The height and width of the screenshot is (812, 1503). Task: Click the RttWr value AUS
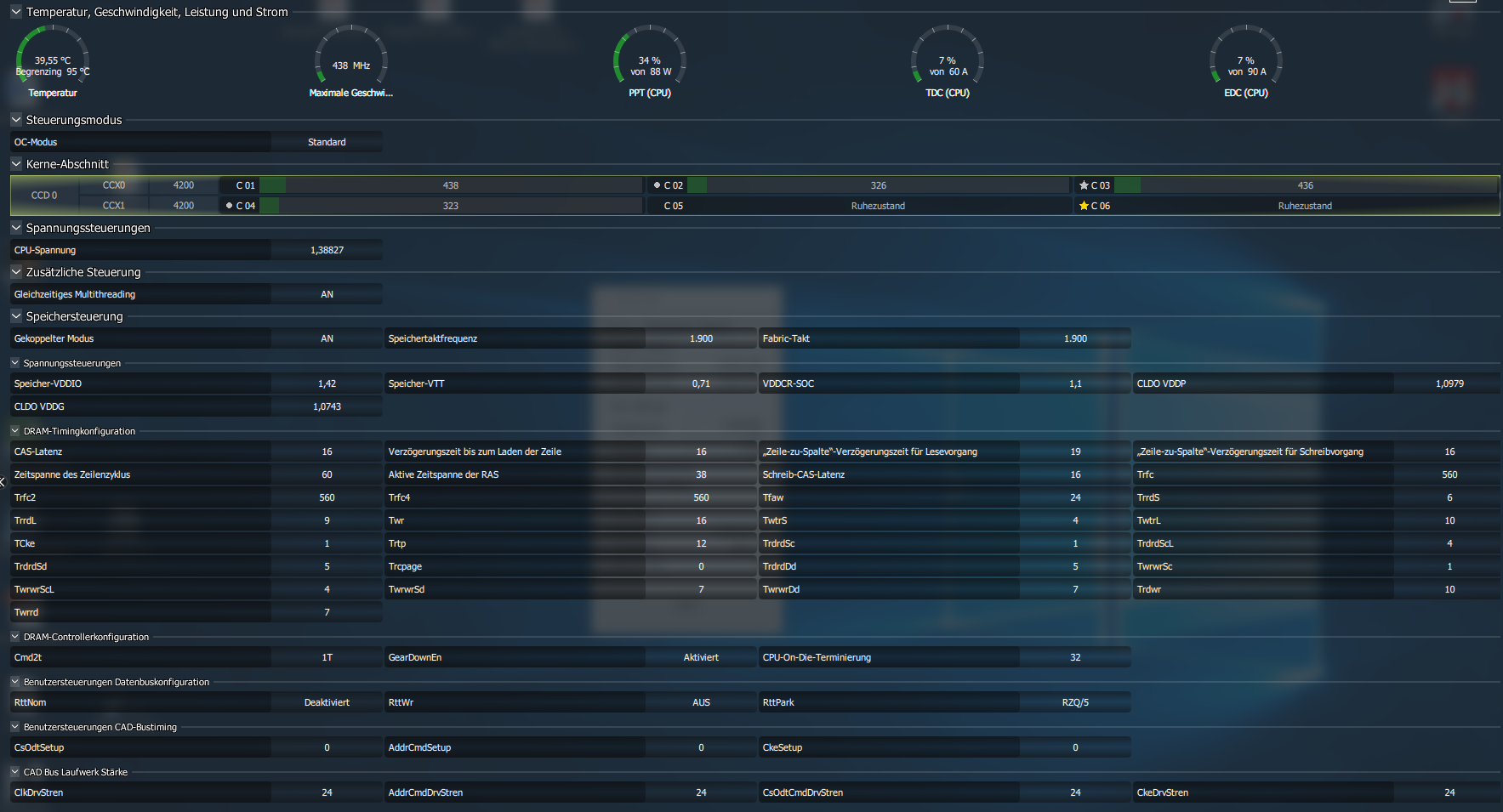[701, 702]
